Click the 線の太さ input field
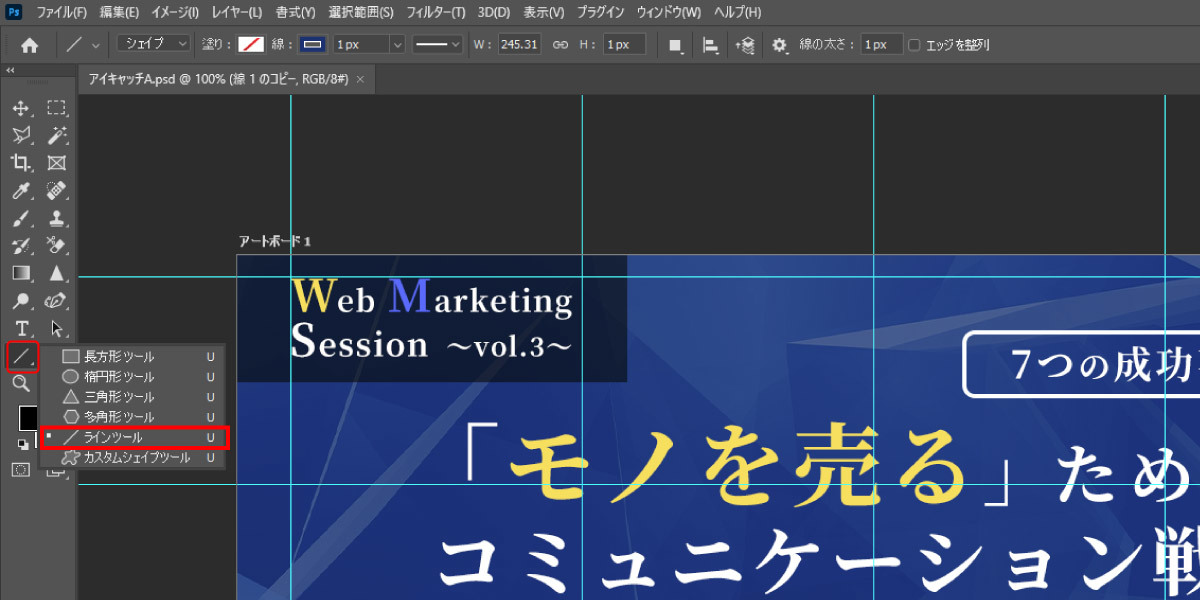The image size is (1200, 600). click(881, 45)
